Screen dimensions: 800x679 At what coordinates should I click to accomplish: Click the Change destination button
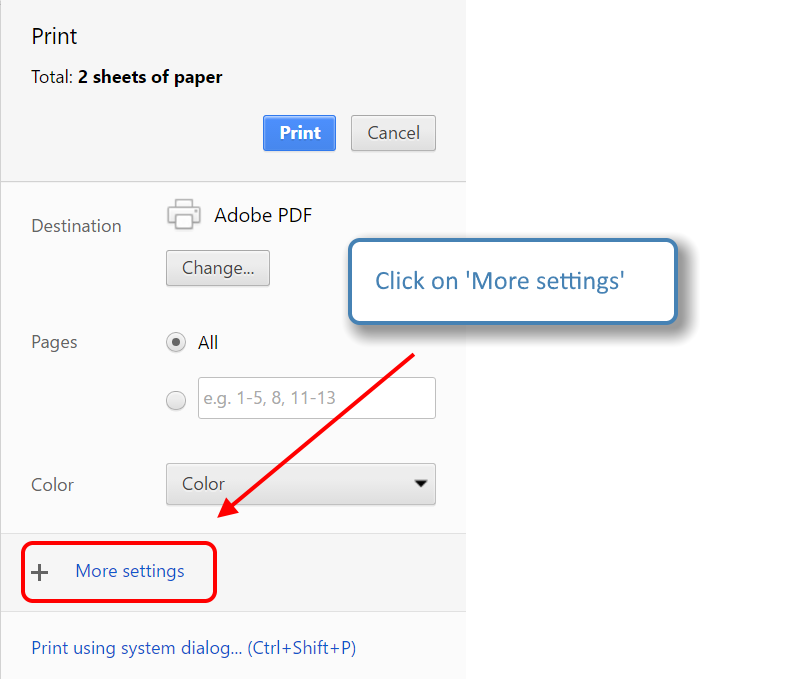(x=217, y=268)
